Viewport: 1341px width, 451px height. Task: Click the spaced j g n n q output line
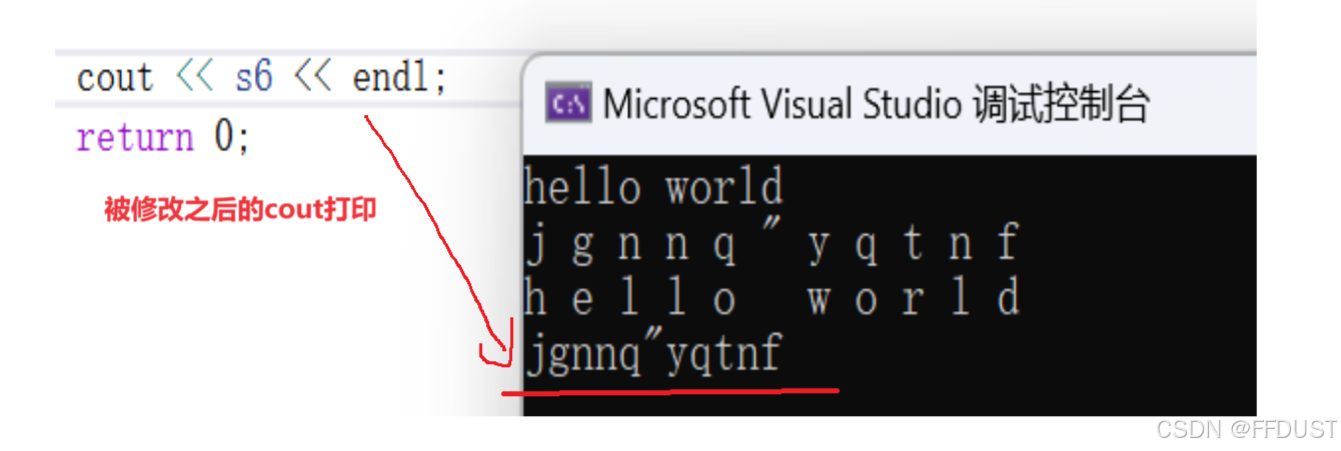click(x=772, y=244)
